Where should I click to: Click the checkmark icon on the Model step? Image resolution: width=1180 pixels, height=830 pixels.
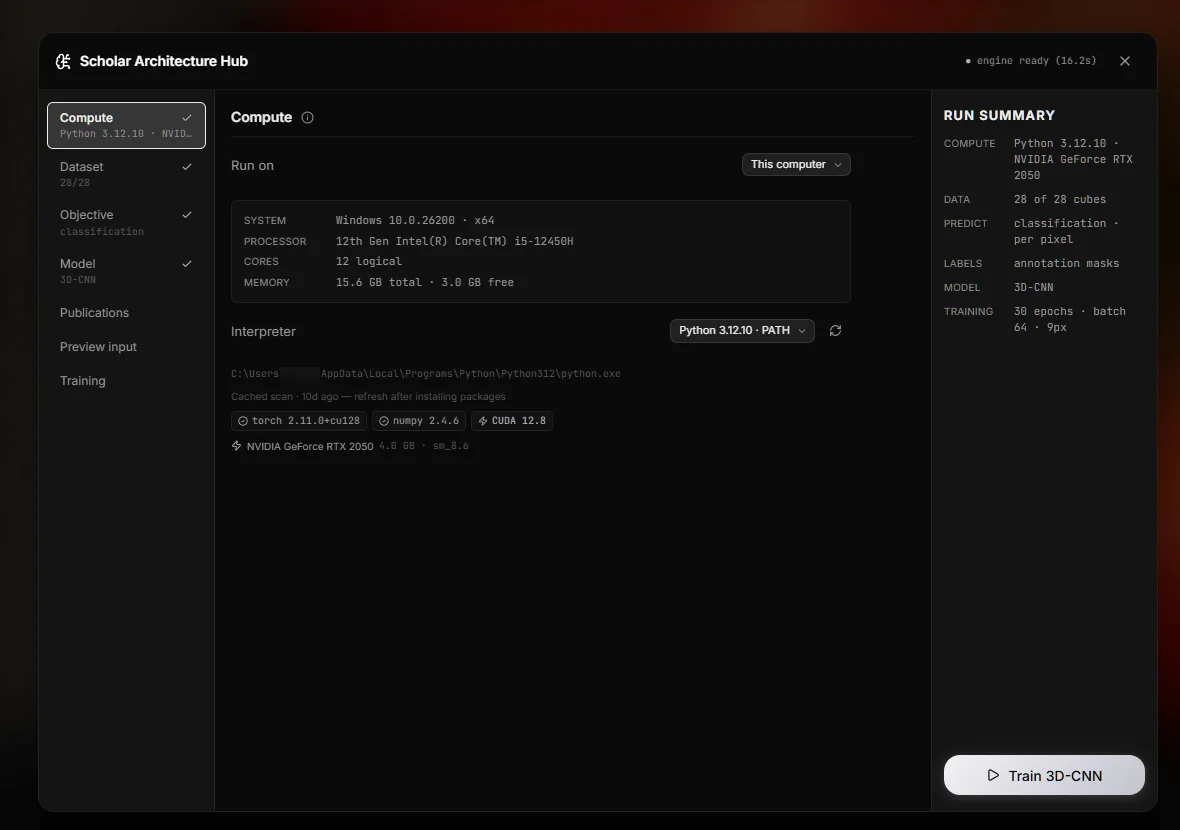point(187,263)
